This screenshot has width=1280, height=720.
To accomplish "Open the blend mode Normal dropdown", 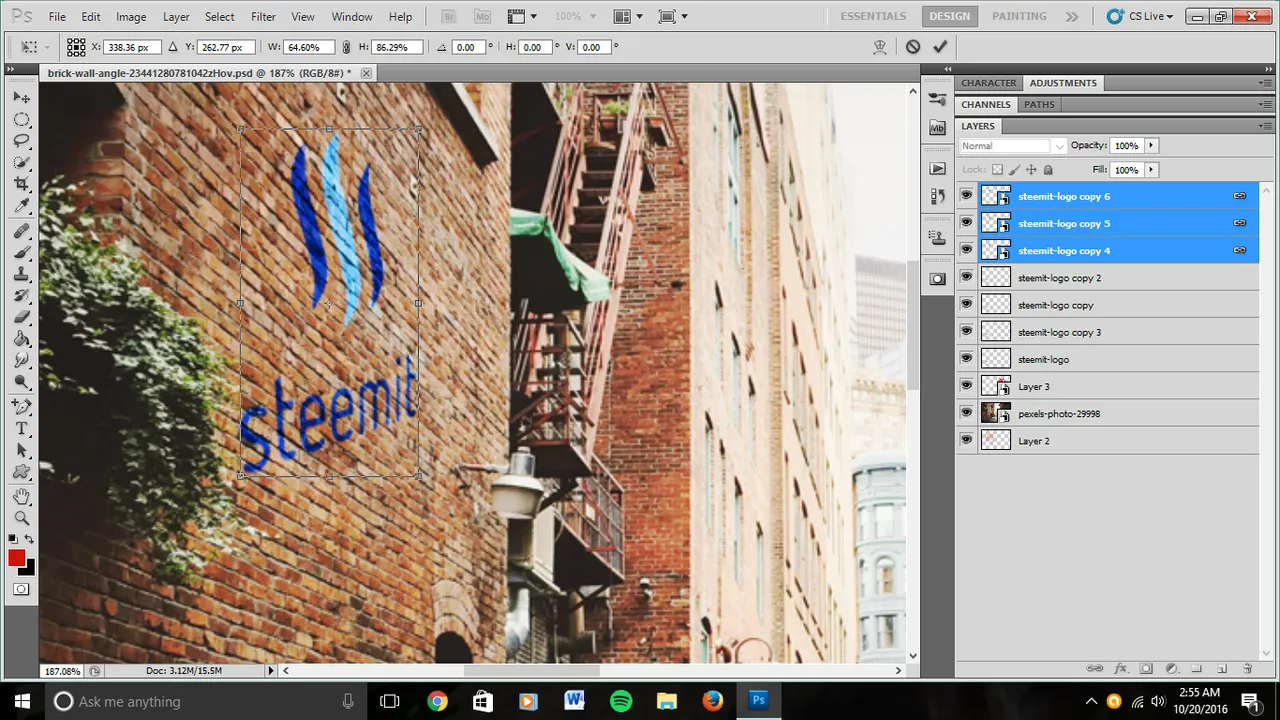I will pos(1012,146).
